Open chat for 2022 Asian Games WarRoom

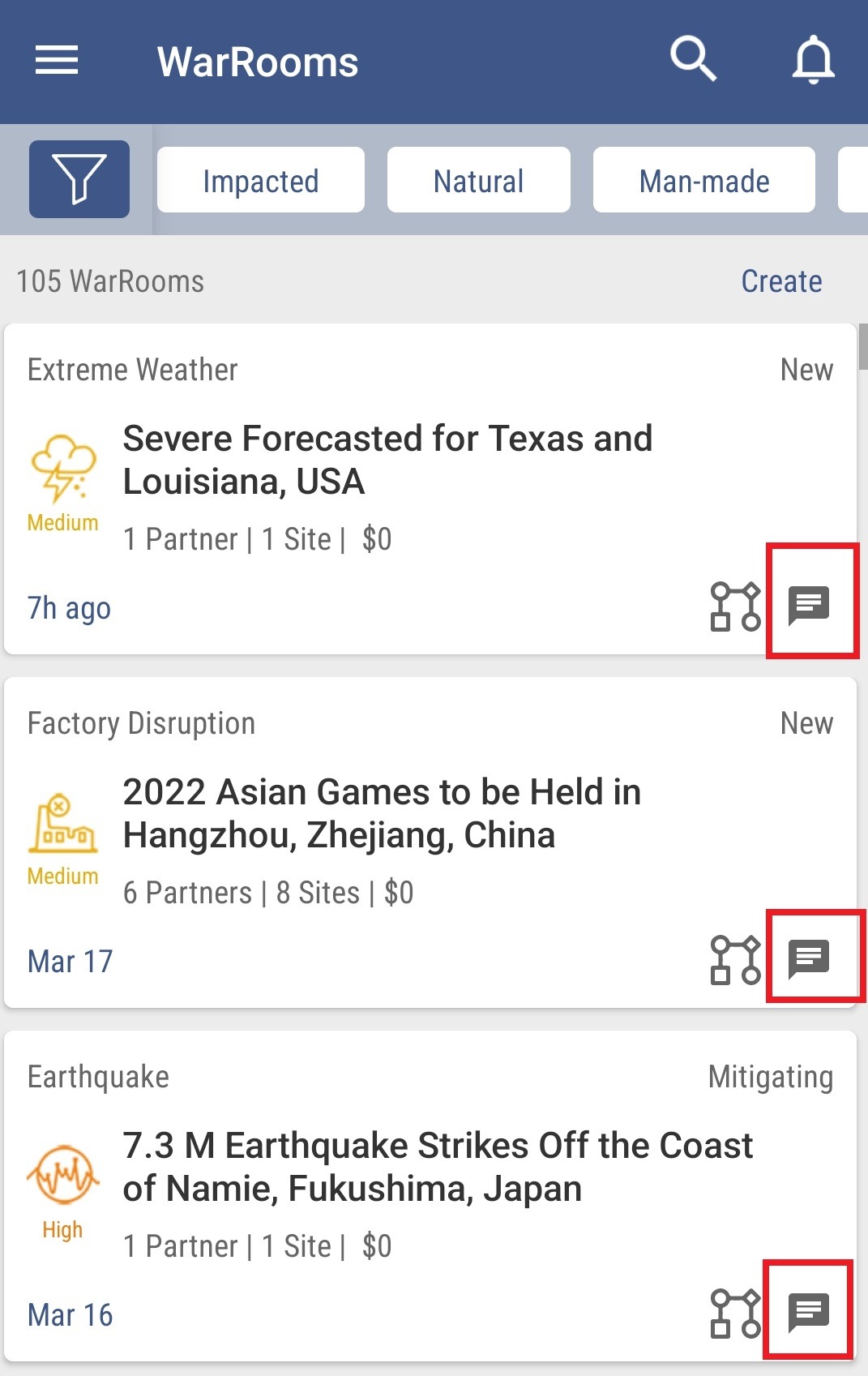click(x=809, y=958)
